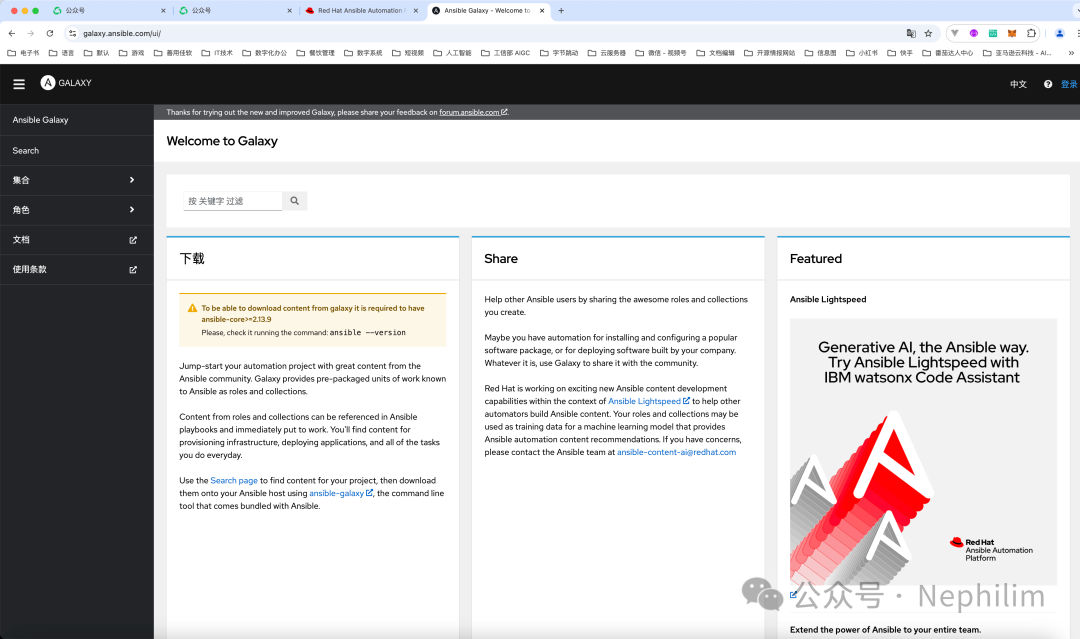Open the 电子书 bookmark folder
The image size is (1080, 639).
[23, 52]
